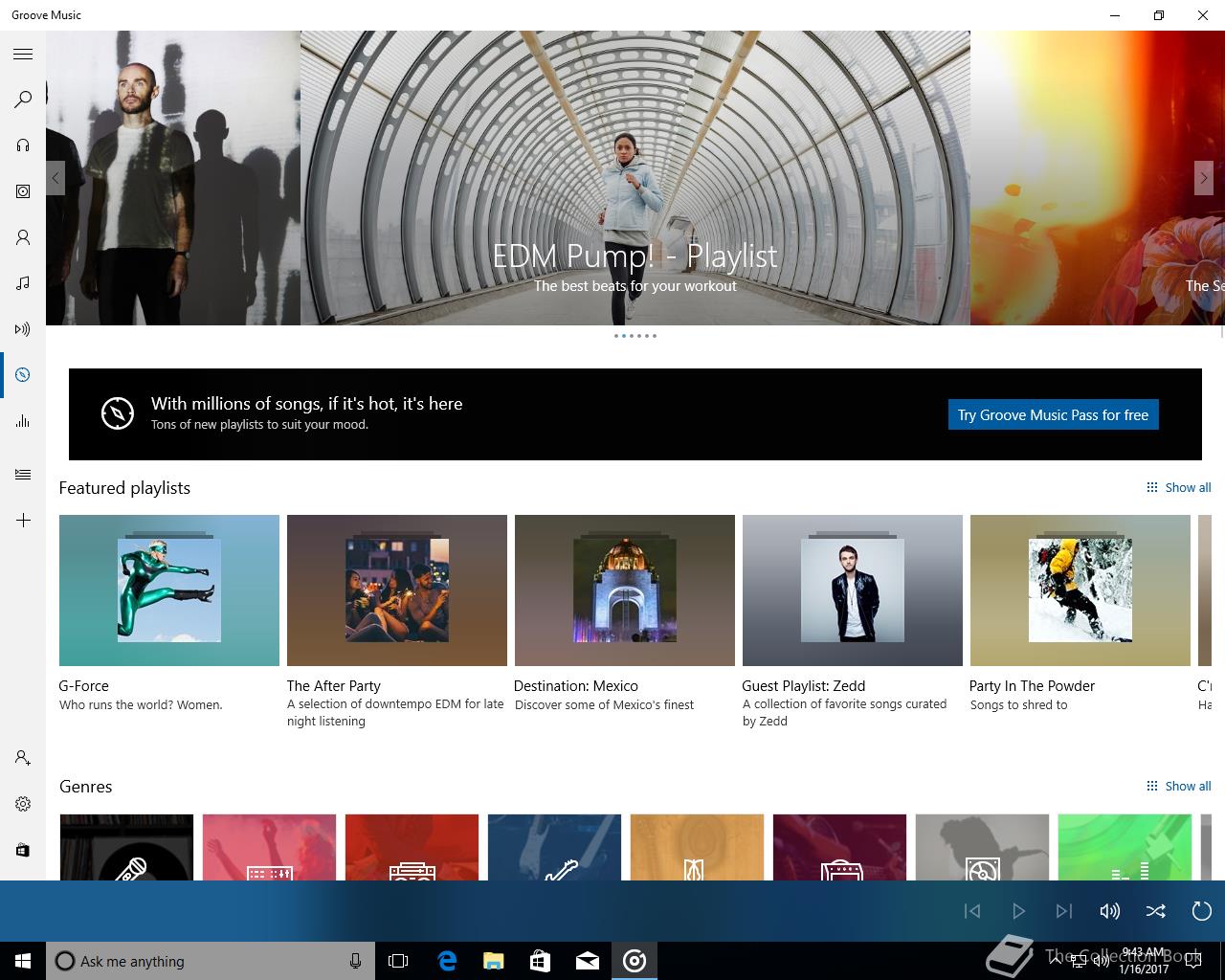Open the orange cello genre tile
1225x980 pixels.
point(697,847)
